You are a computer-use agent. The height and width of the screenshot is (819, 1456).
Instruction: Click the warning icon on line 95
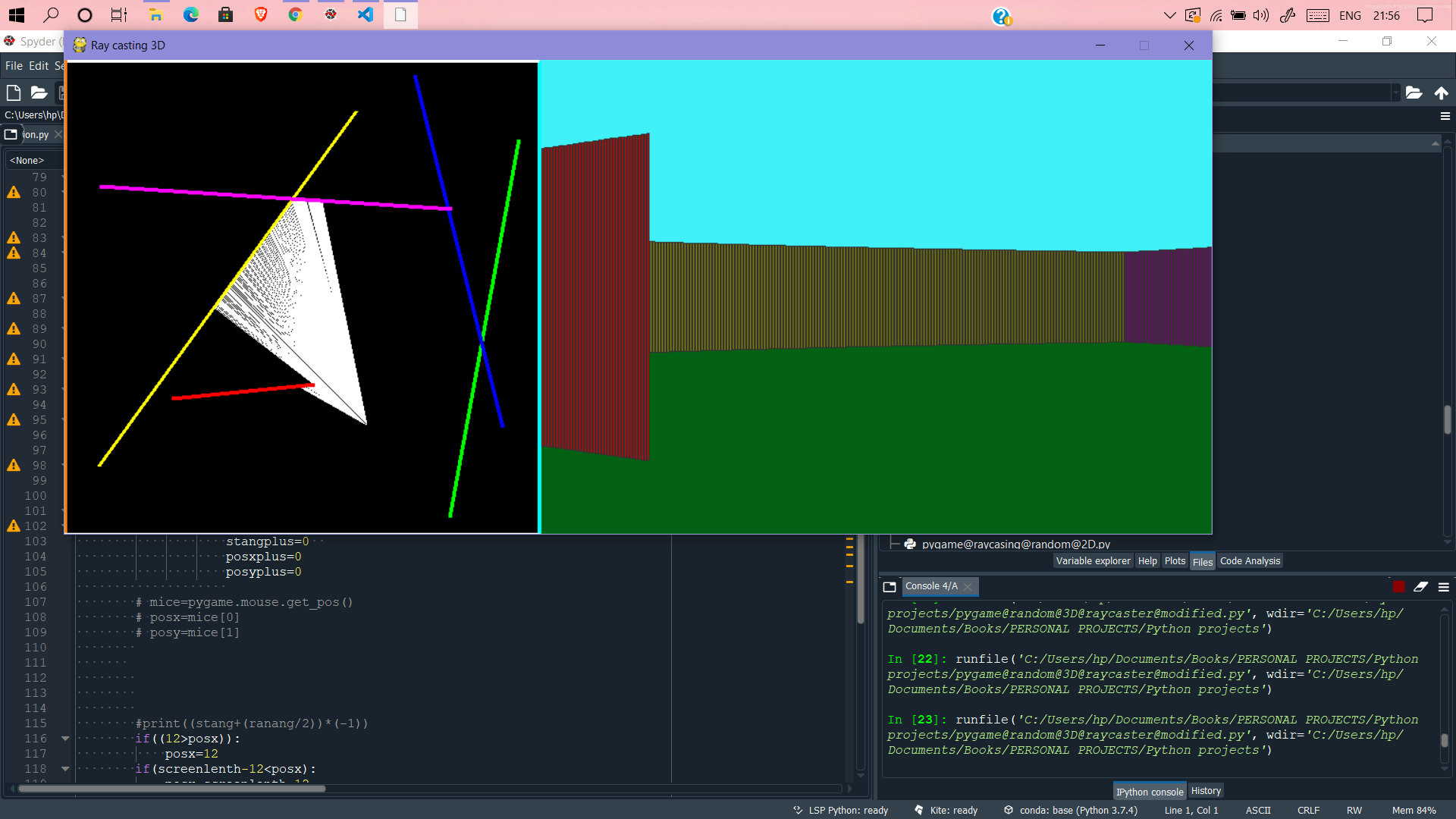point(14,420)
